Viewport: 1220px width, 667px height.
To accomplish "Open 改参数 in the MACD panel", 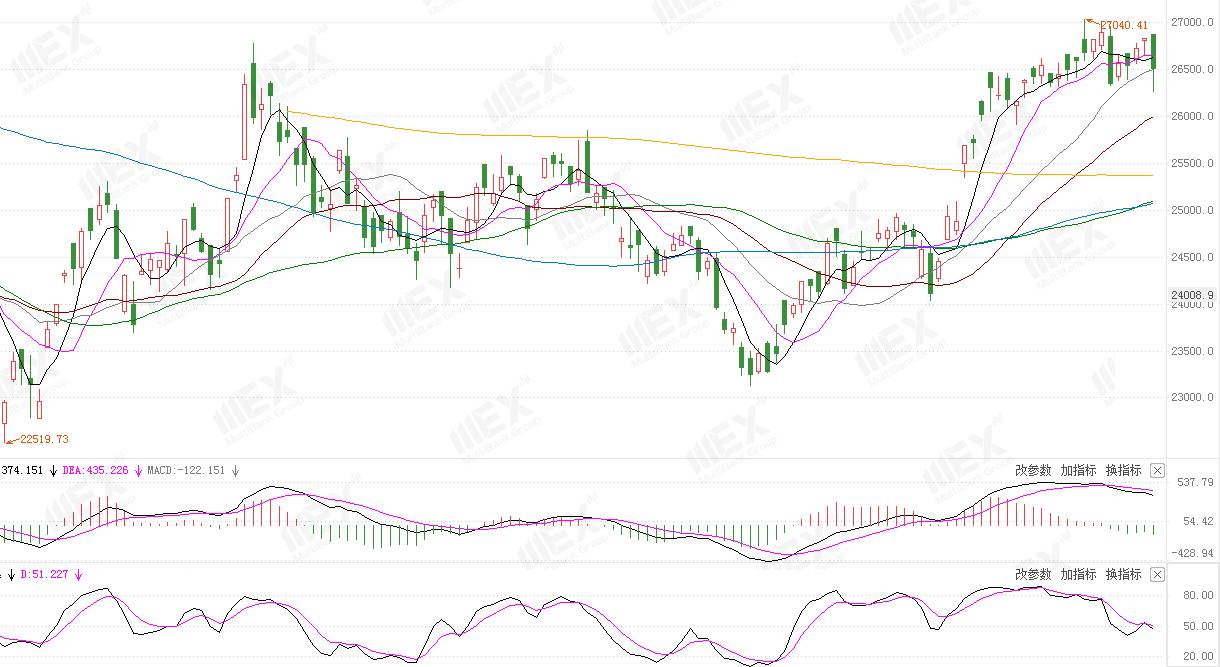I will 1033,470.
